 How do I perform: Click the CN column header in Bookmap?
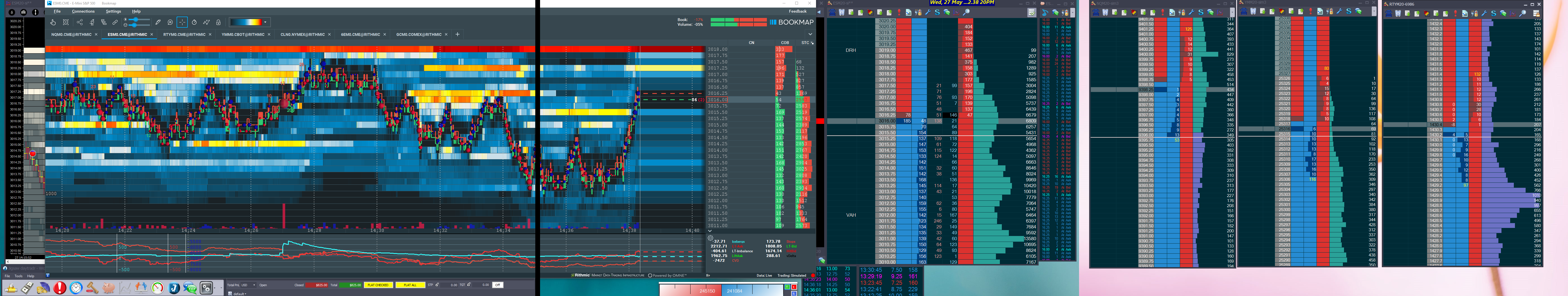click(751, 43)
